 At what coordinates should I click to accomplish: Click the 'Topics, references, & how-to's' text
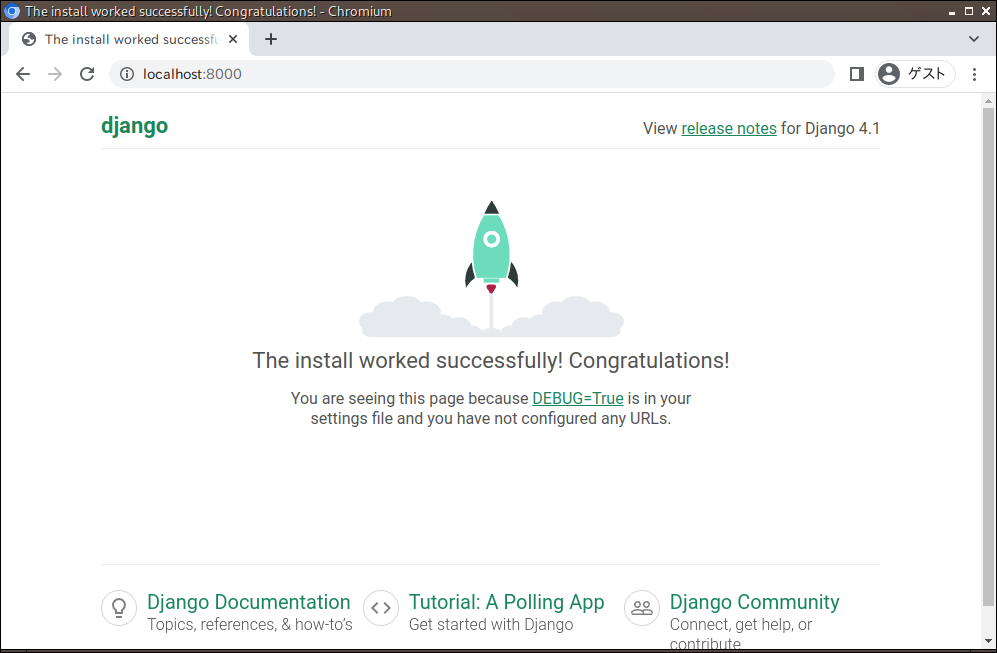[250, 624]
